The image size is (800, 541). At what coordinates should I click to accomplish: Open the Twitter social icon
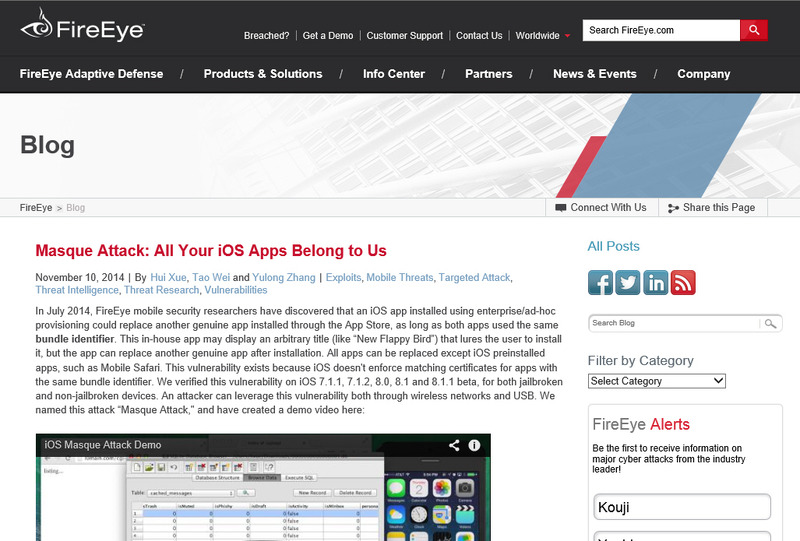tap(628, 282)
